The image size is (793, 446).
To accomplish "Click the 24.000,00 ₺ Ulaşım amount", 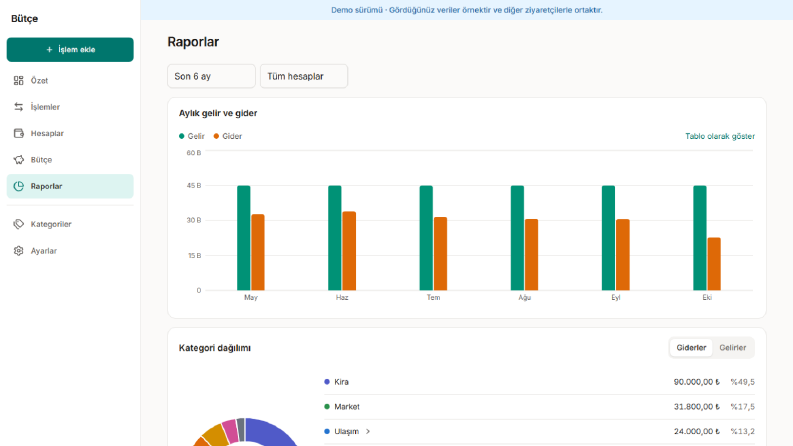I will 696,431.
